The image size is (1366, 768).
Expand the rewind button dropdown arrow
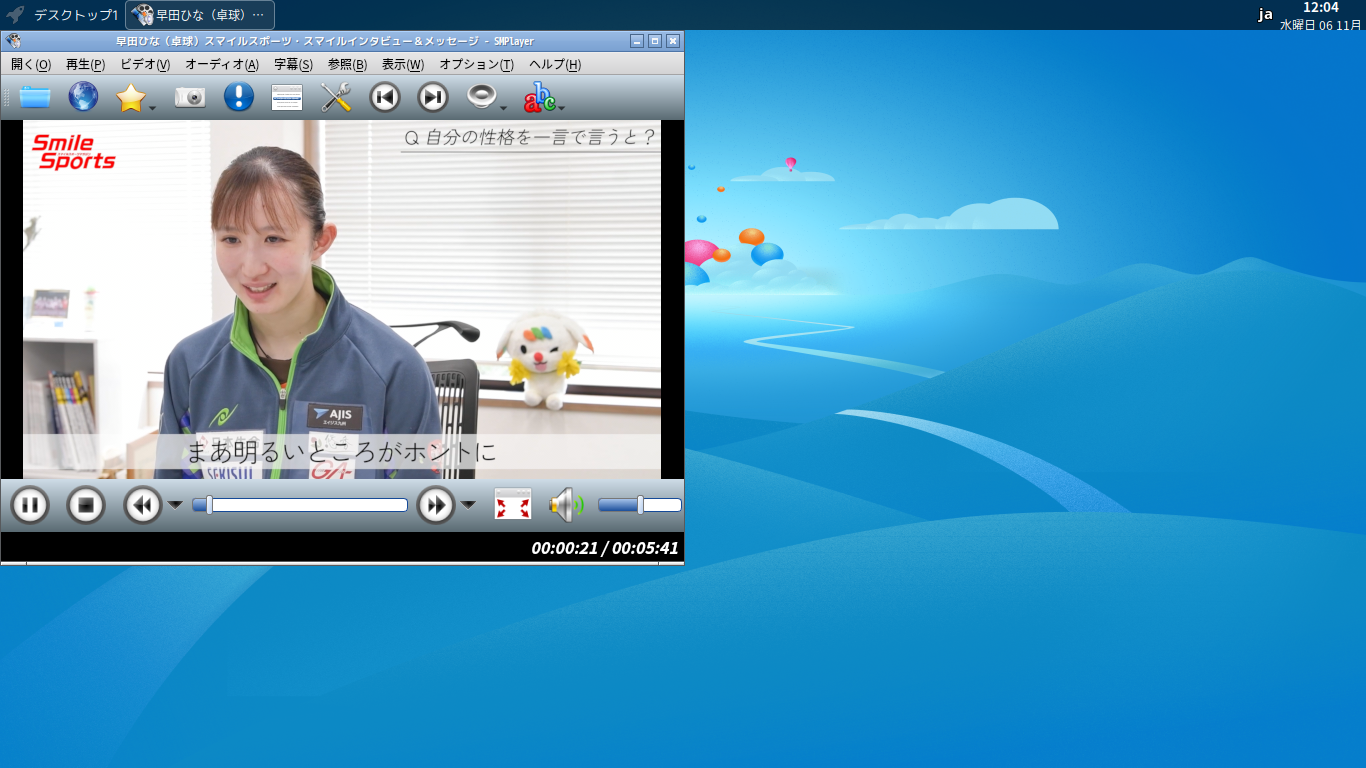pyautogui.click(x=175, y=505)
